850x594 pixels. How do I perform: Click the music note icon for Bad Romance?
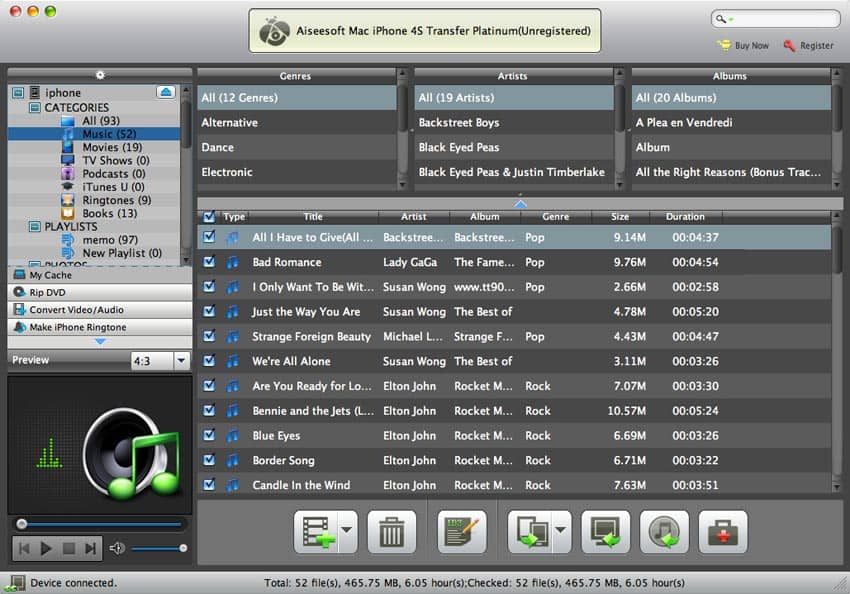(x=233, y=262)
